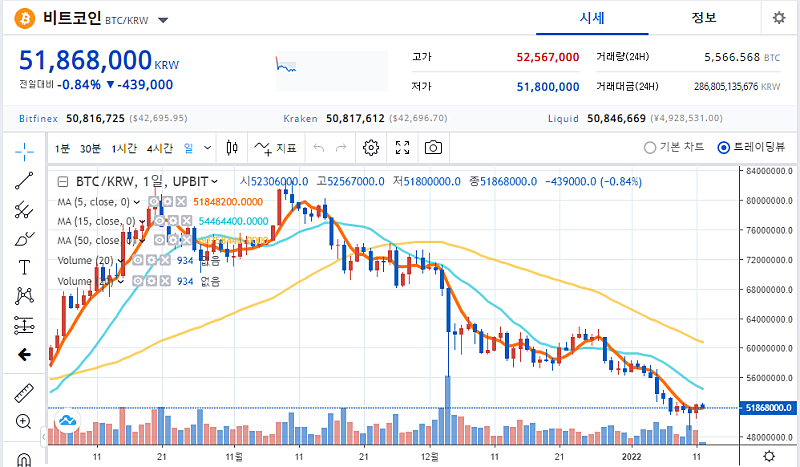800x467 pixels.
Task: Open settings for lower Volume (20) indicator
Action: pyautogui.click(x=152, y=281)
